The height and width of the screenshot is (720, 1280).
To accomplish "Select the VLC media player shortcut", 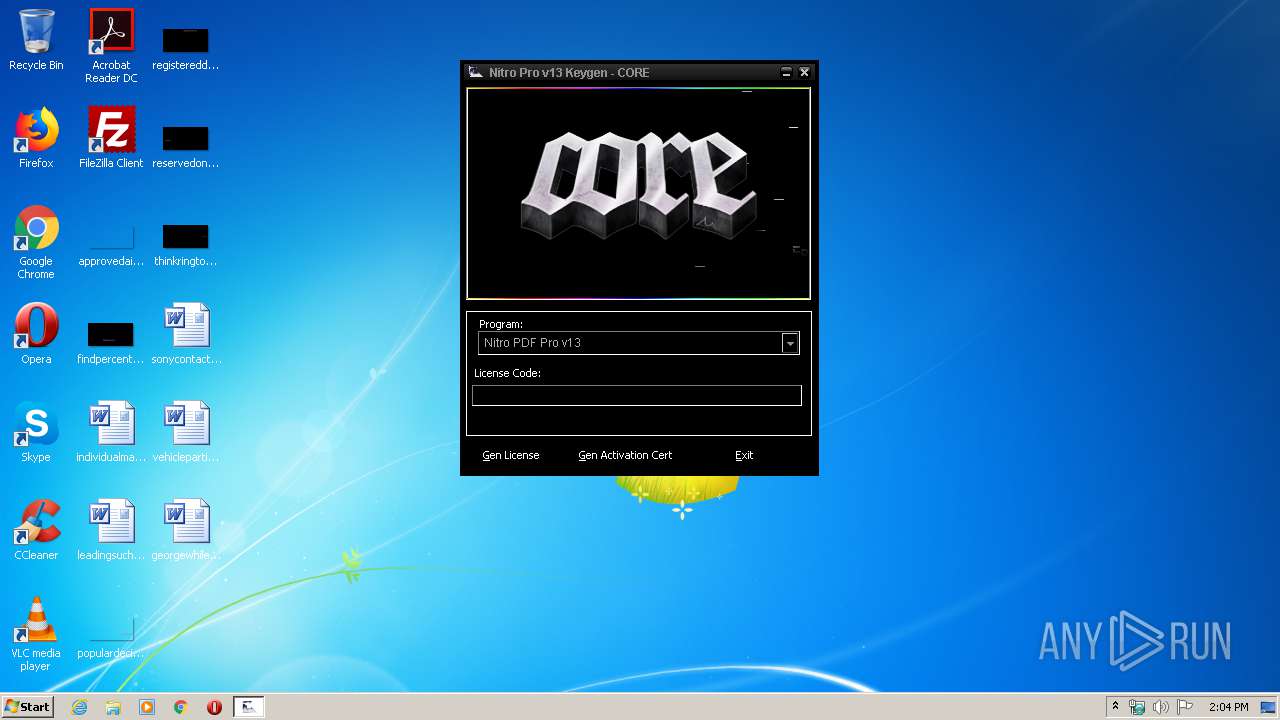I will 36,634.
